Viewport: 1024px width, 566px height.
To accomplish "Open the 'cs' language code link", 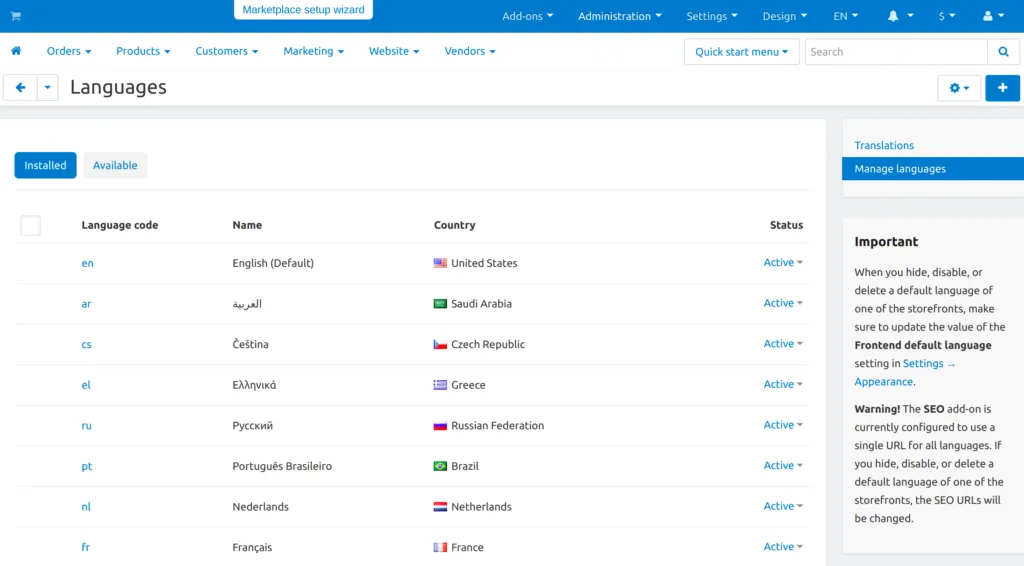I will coord(86,344).
